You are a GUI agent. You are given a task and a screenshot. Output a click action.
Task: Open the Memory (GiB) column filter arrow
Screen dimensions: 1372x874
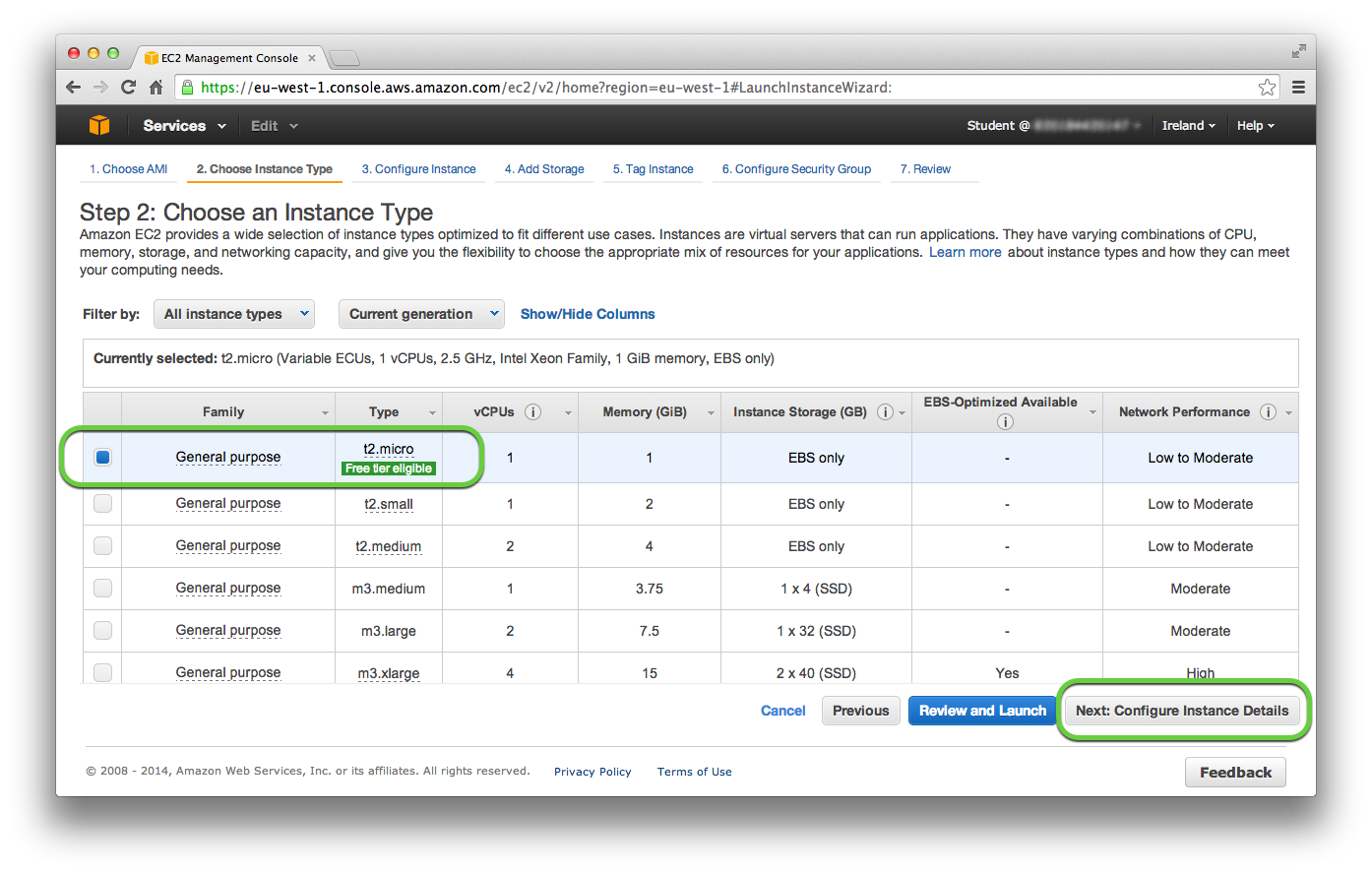(x=711, y=413)
